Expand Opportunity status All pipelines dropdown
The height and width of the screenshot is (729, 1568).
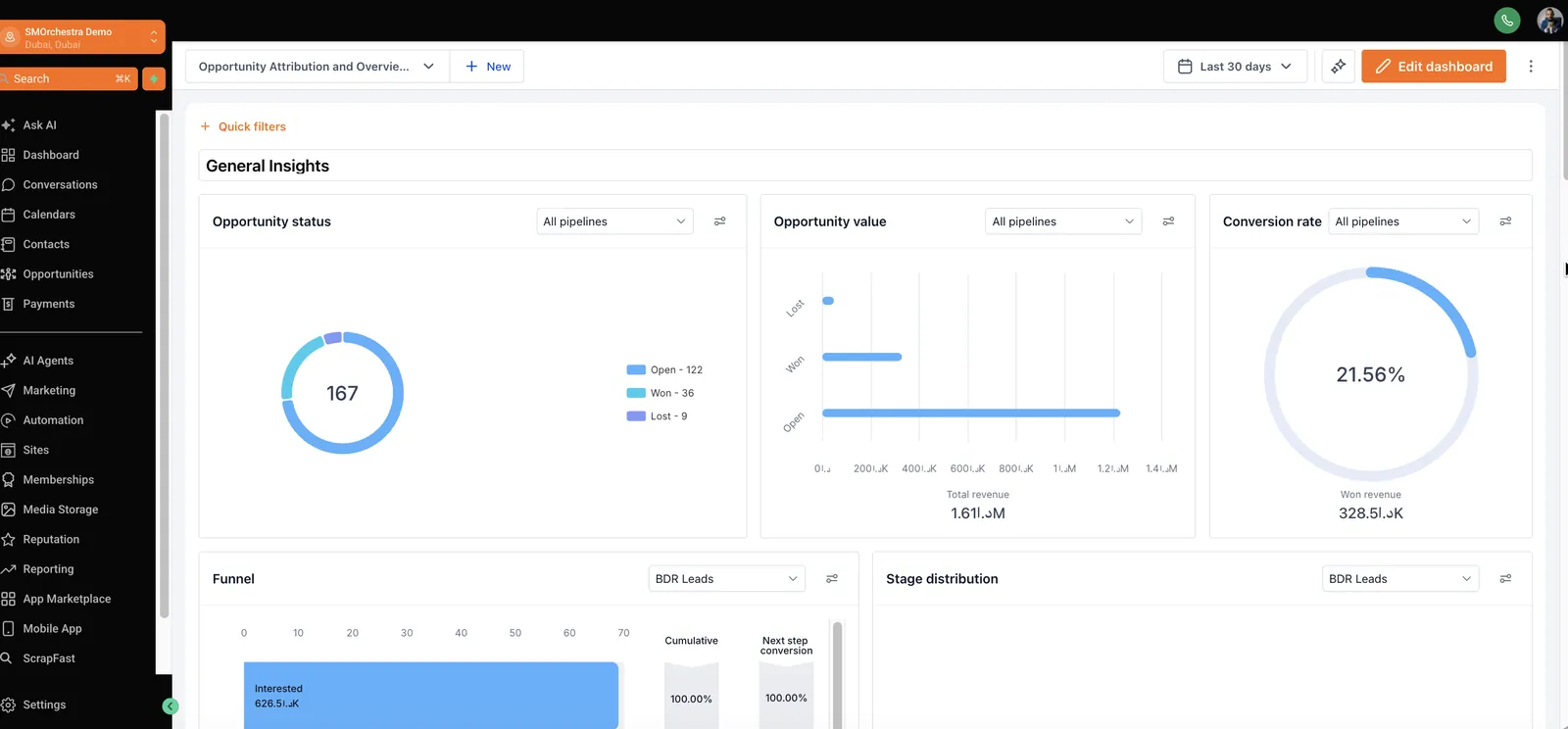click(x=614, y=221)
